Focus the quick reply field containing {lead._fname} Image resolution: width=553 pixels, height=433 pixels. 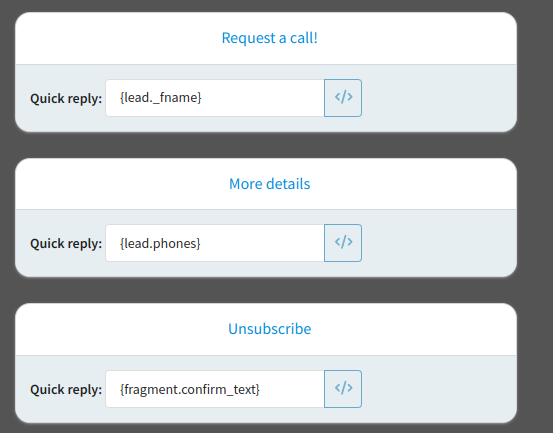[215, 98]
